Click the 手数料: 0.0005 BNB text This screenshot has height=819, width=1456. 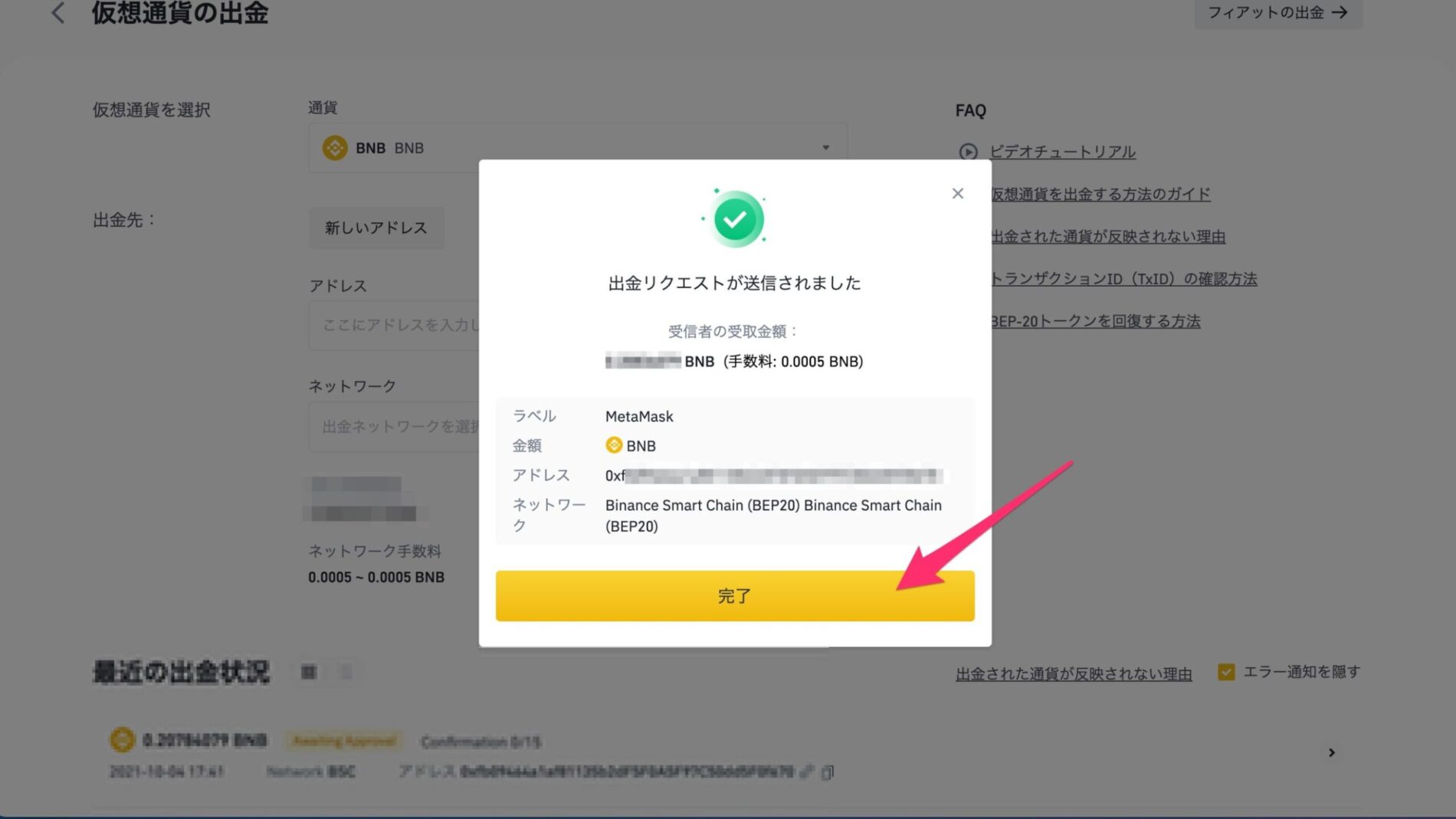coord(793,361)
